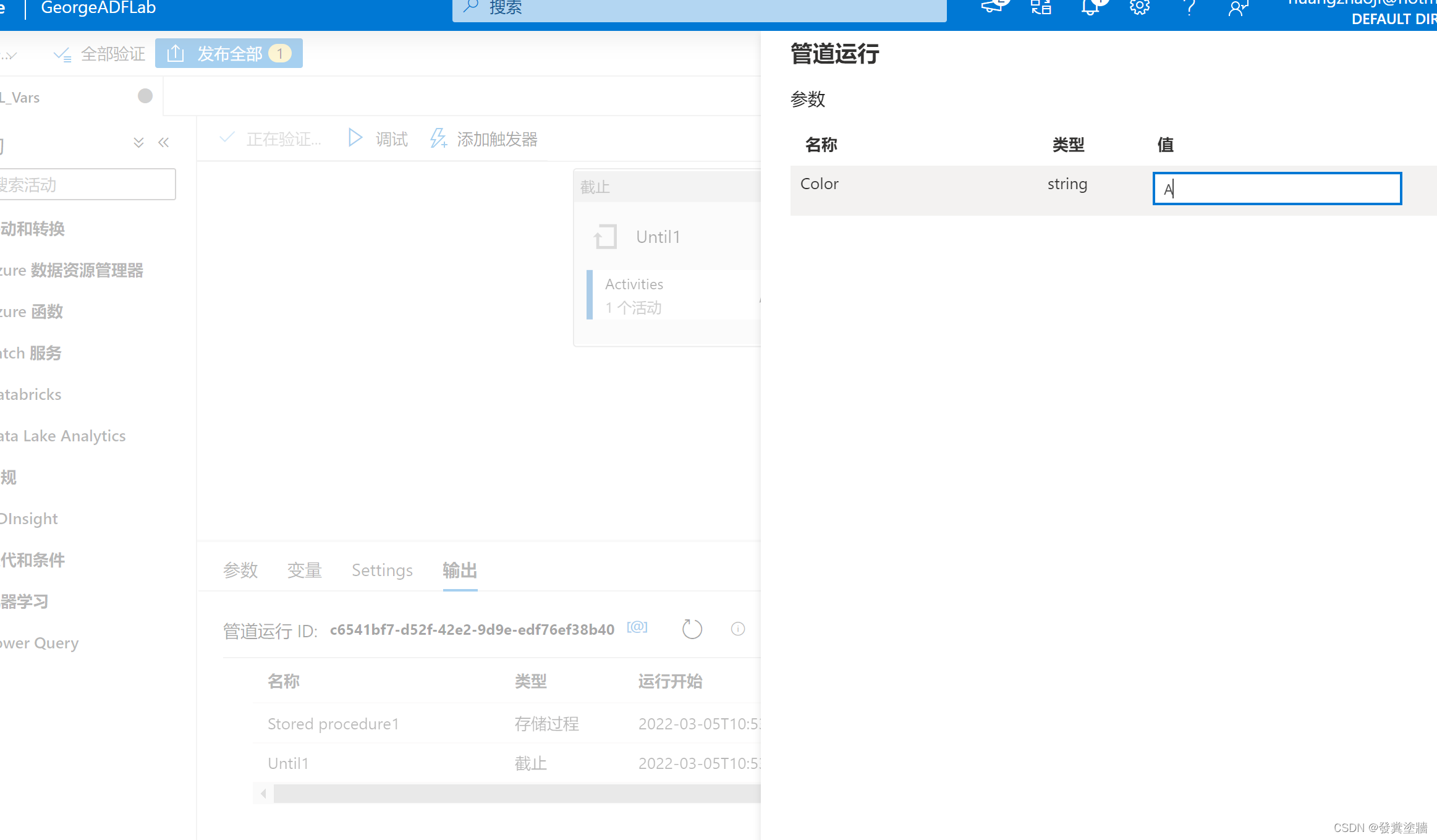Switch to the Settings tab
The image size is (1437, 840).
[x=382, y=570]
